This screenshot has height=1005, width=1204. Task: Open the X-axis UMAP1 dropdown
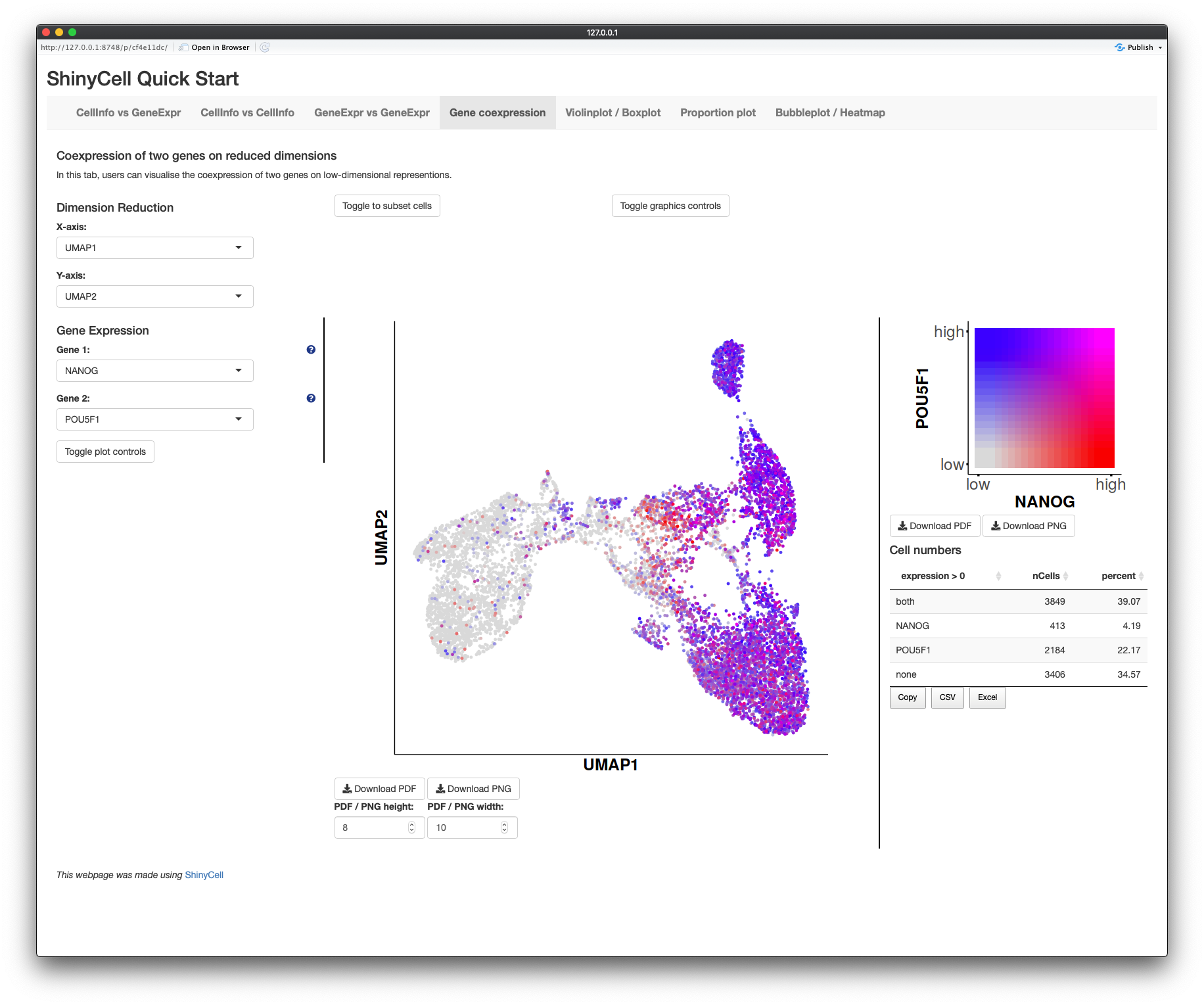point(155,248)
